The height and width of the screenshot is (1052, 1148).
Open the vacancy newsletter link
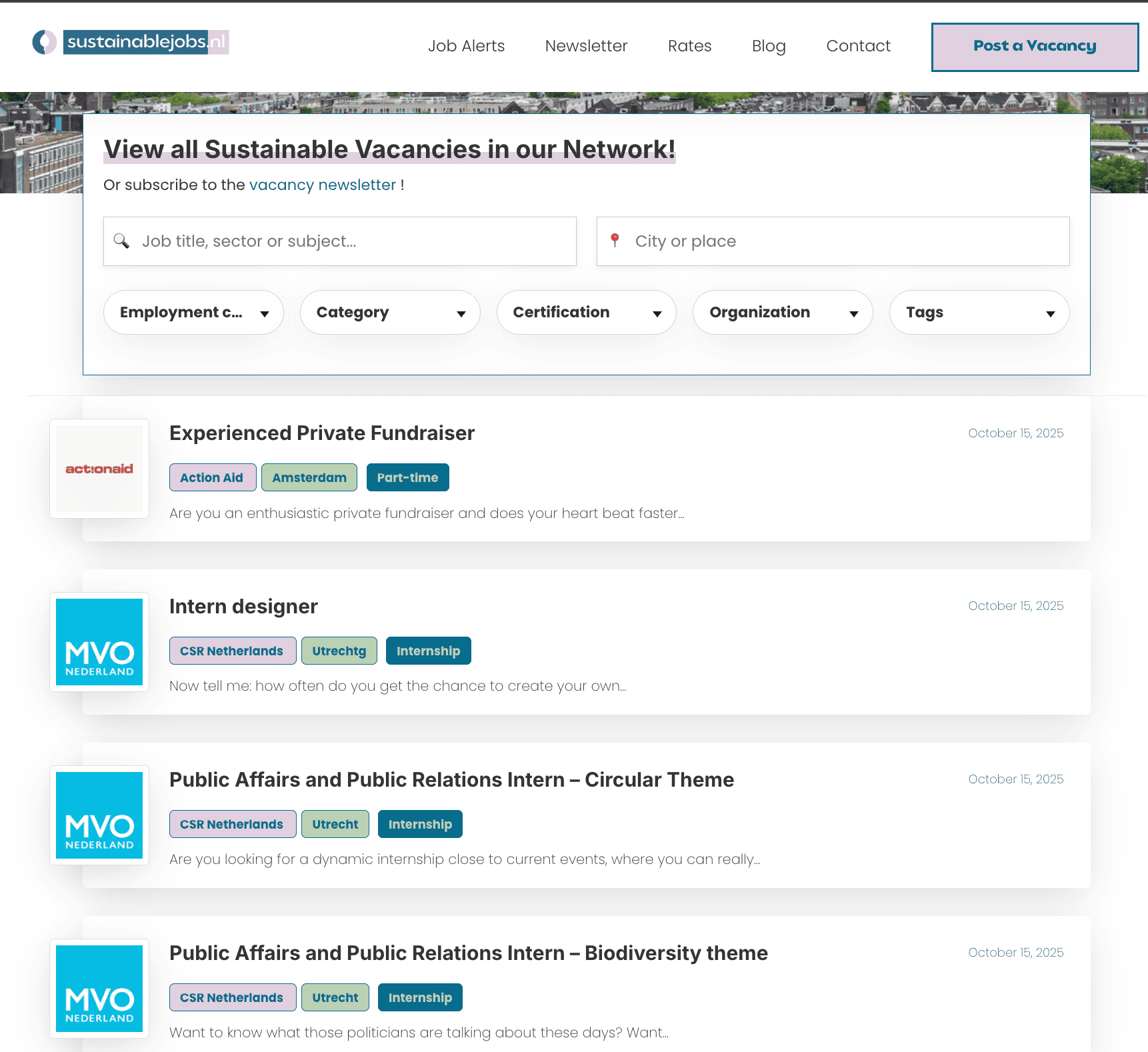322,185
